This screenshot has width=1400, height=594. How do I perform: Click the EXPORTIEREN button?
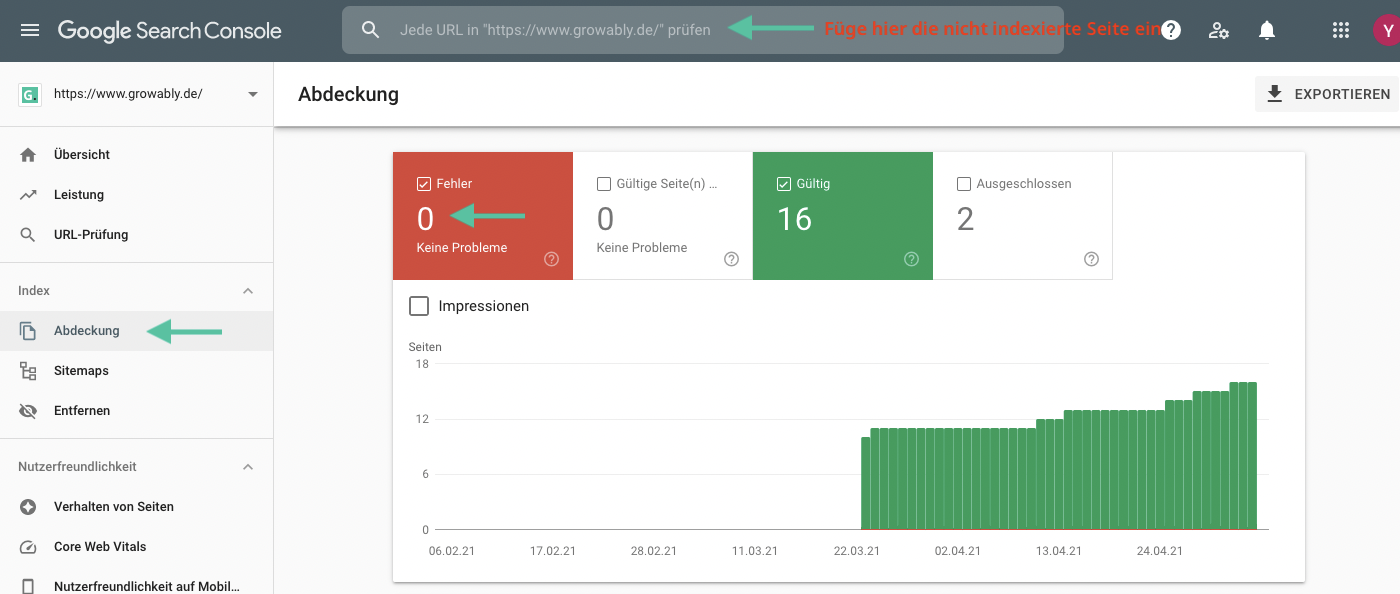click(x=1328, y=94)
